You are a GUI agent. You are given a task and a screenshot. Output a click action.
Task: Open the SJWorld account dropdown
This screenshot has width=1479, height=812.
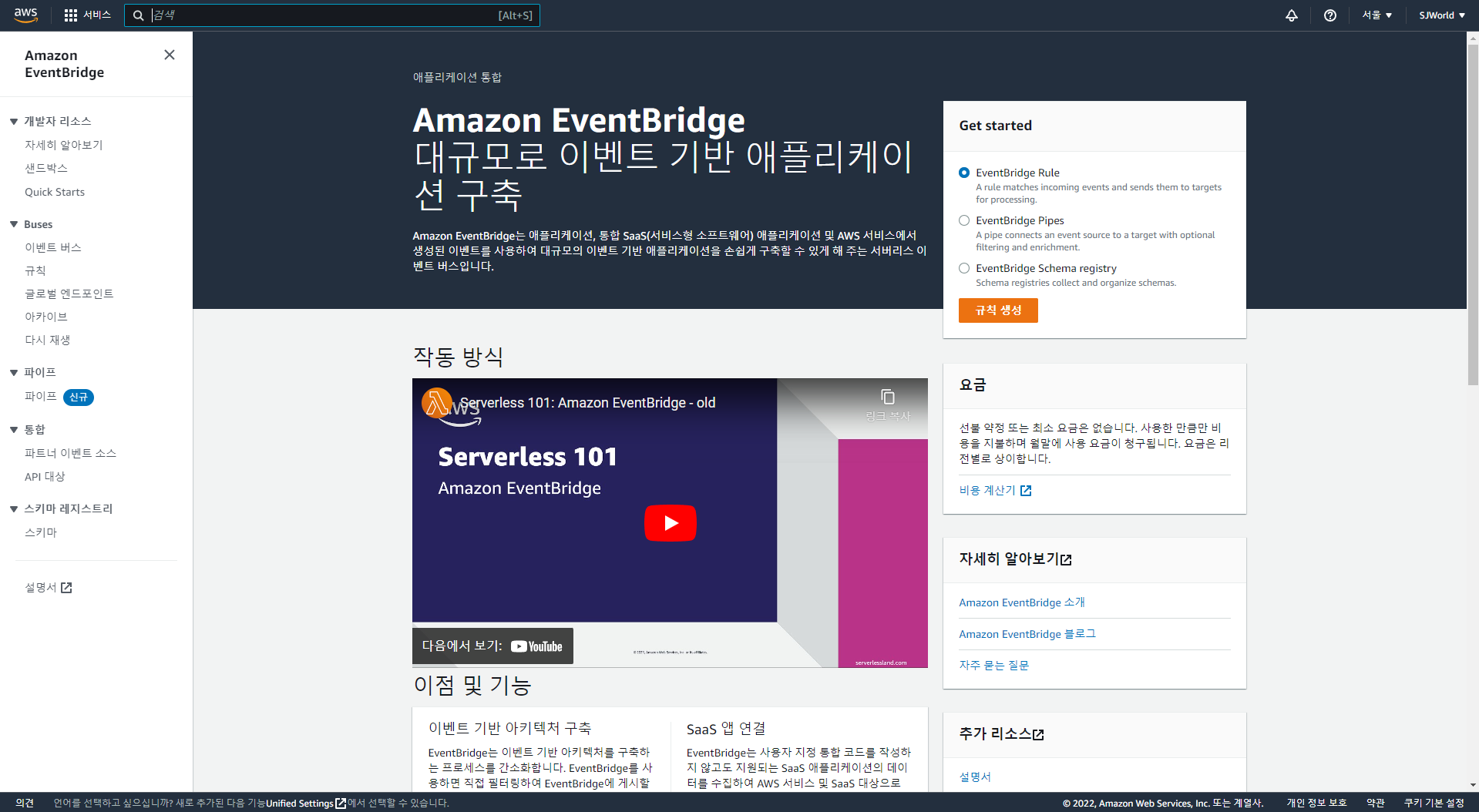click(1442, 15)
